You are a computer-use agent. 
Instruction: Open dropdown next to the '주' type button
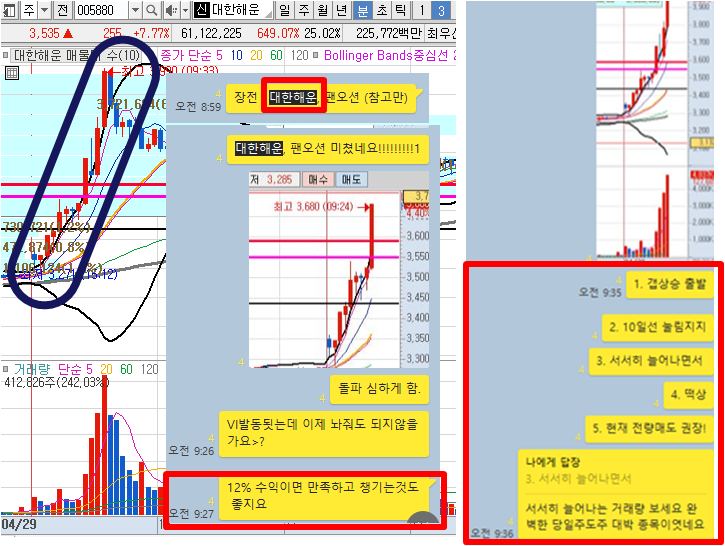(44, 10)
